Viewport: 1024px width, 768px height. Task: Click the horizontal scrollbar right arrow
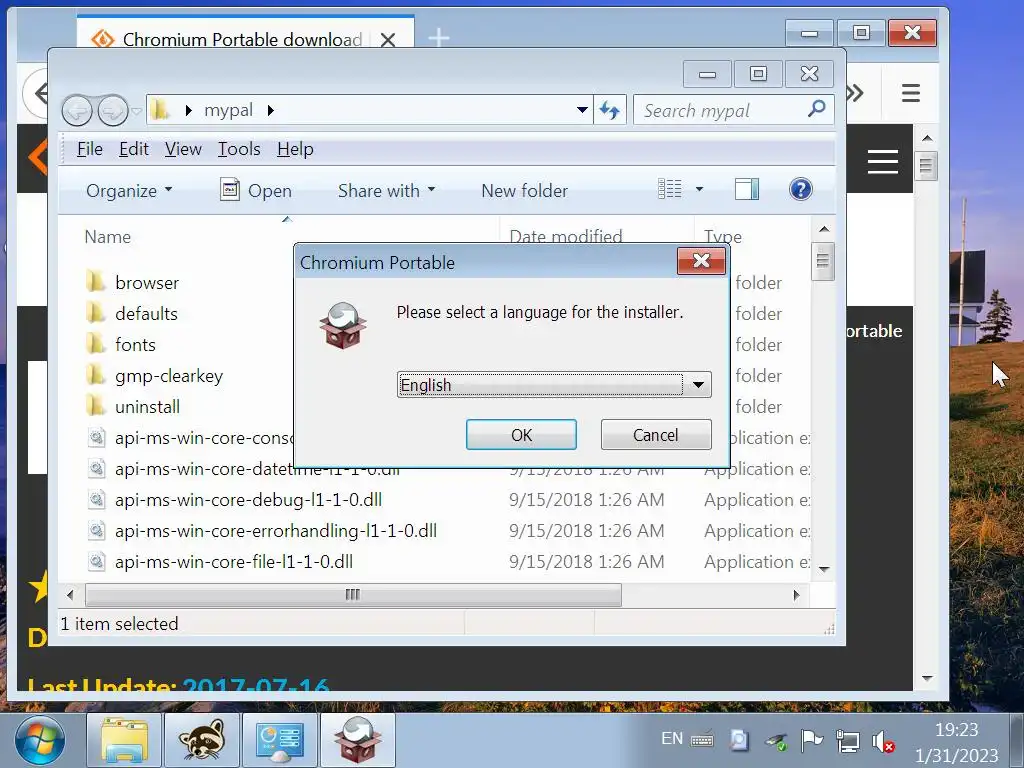[x=796, y=595]
